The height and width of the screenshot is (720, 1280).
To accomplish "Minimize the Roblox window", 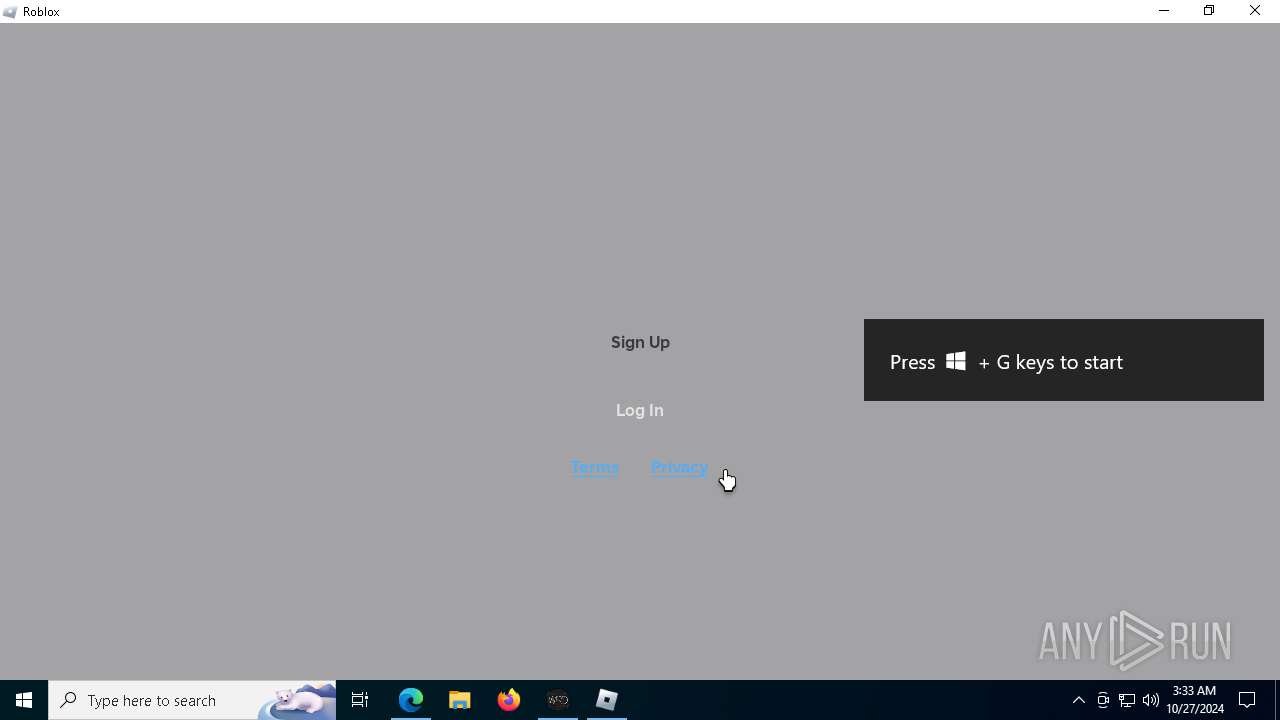I will click(1164, 11).
